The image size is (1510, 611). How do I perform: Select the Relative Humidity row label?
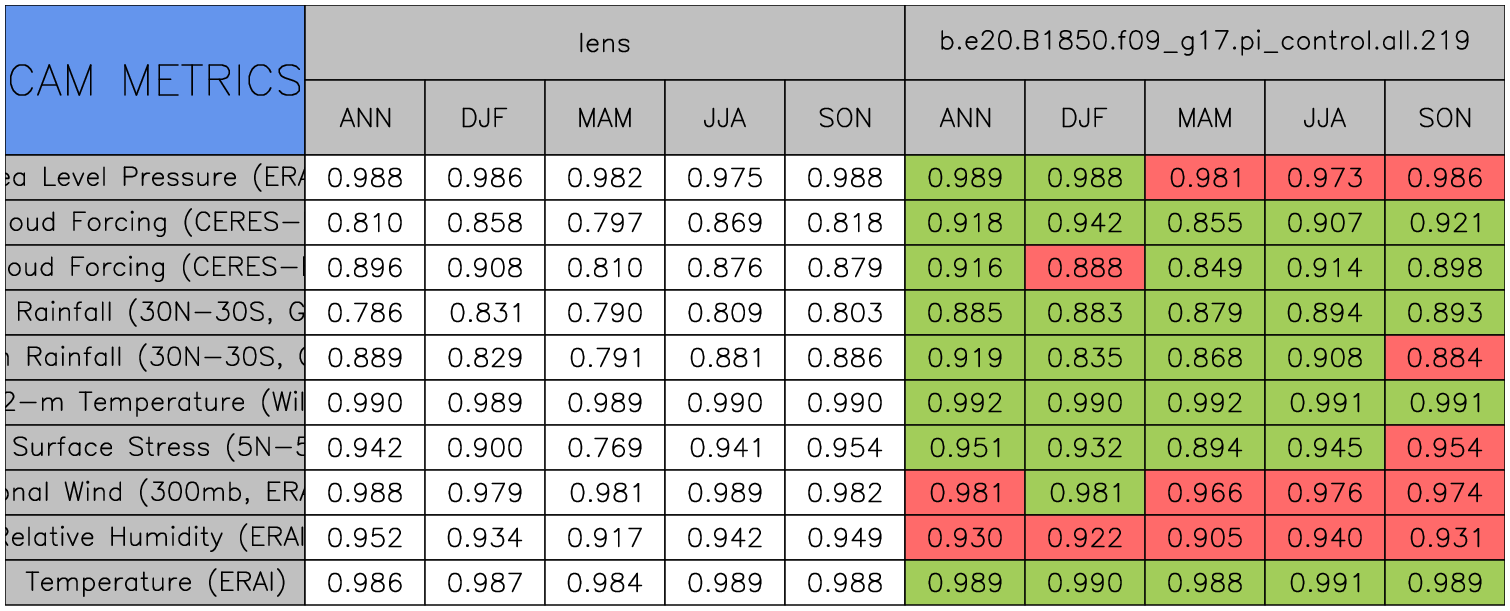click(x=155, y=538)
